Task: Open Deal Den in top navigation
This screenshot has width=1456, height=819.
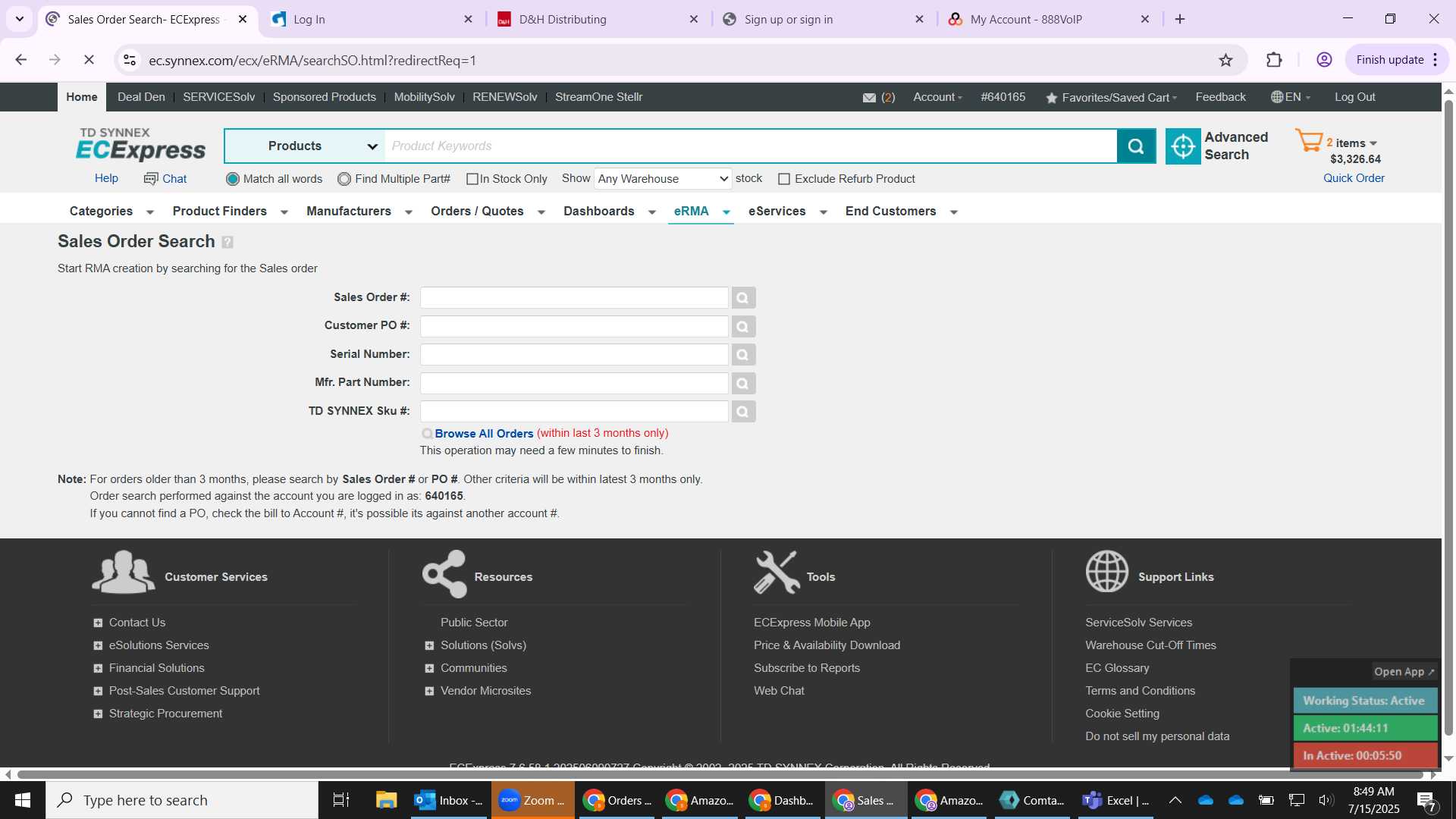Action: click(141, 97)
